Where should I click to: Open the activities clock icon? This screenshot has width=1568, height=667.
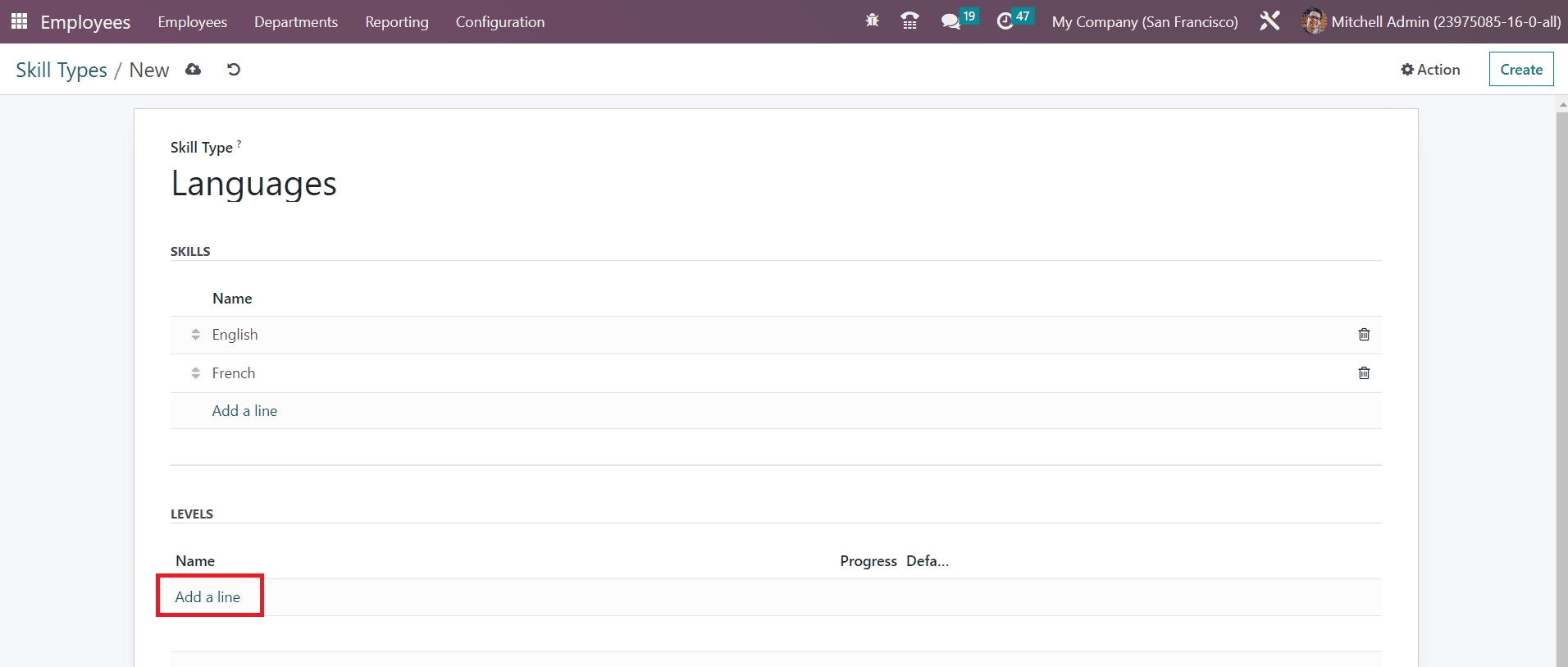pos(1005,21)
